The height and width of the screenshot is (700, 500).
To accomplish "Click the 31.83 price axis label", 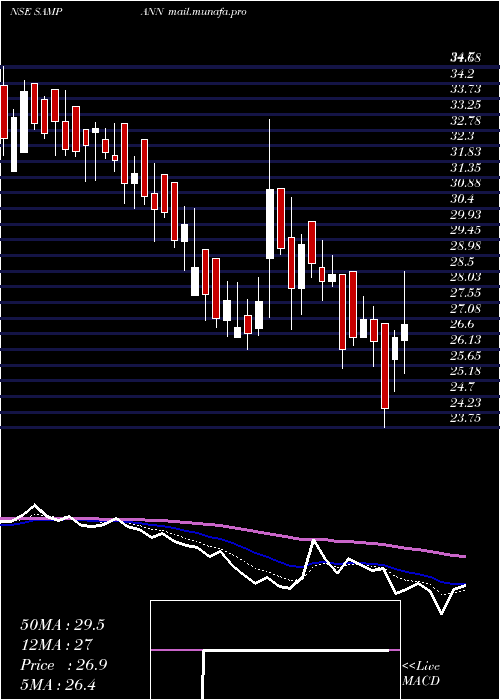I will click(466, 152).
